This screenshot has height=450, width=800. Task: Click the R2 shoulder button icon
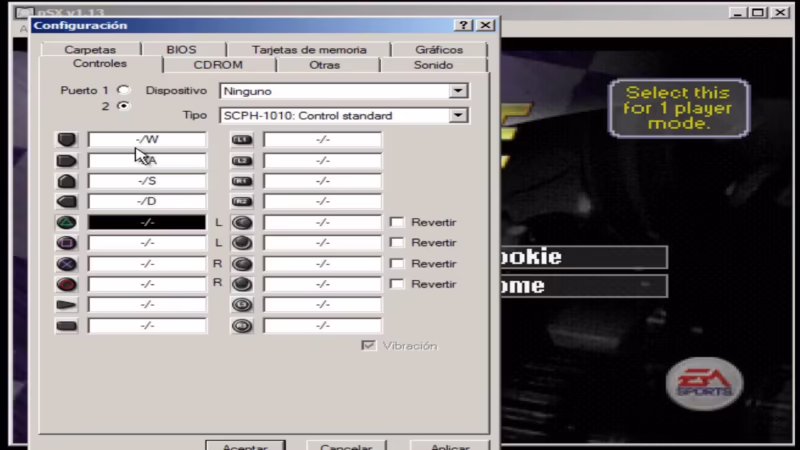tap(242, 201)
